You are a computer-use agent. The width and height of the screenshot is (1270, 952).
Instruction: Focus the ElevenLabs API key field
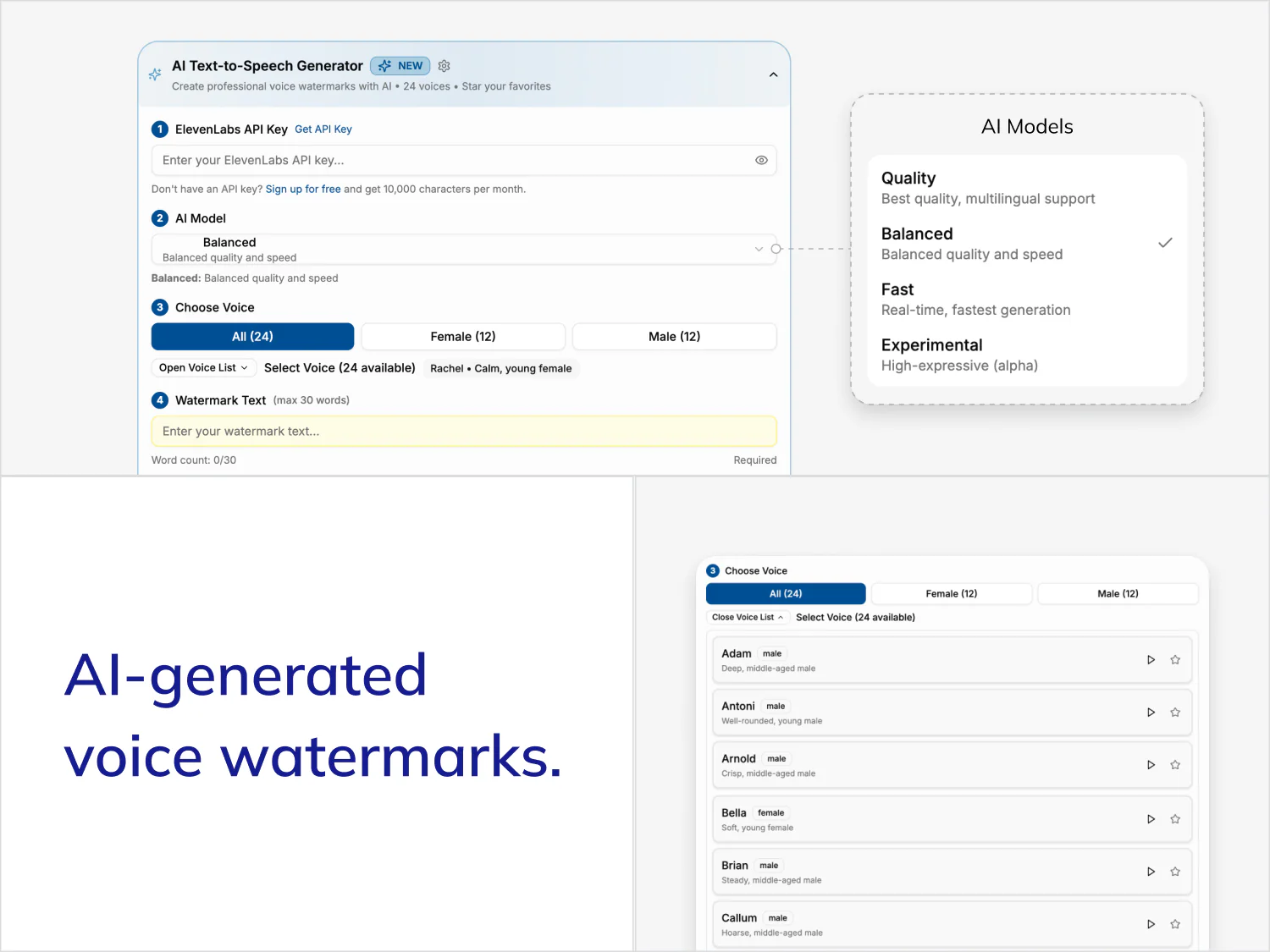pos(464,160)
